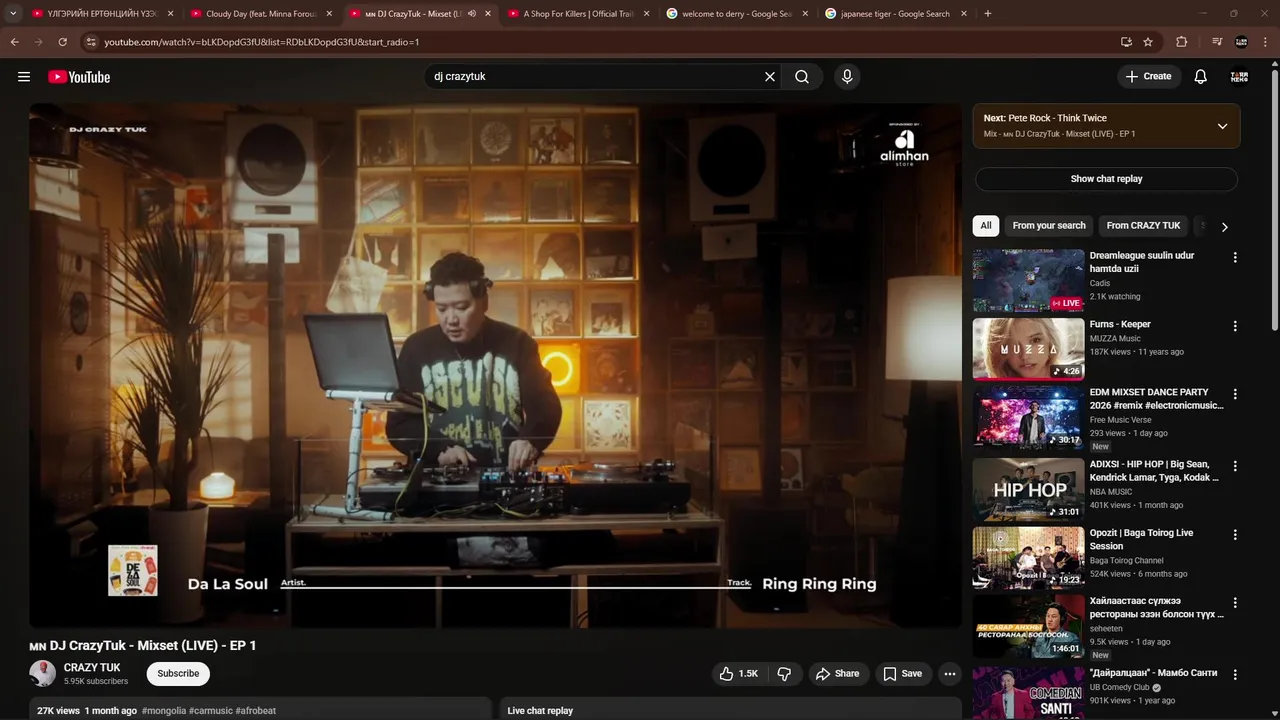Mute the DJ CrazyTuk tab audio
This screenshot has width=1280, height=720.
pyautogui.click(x=471, y=14)
